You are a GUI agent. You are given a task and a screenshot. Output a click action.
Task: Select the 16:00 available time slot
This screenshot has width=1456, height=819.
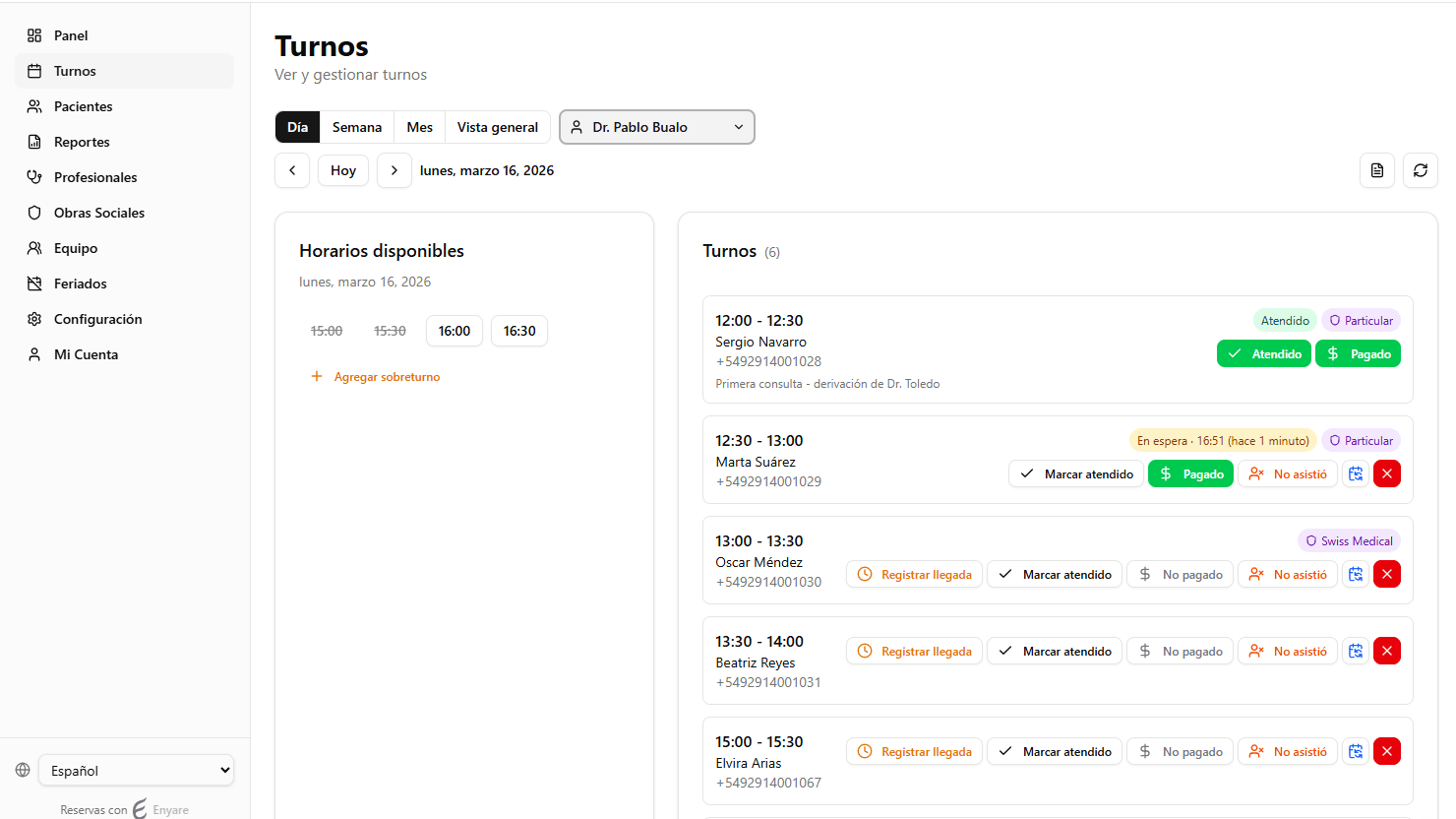pos(454,331)
